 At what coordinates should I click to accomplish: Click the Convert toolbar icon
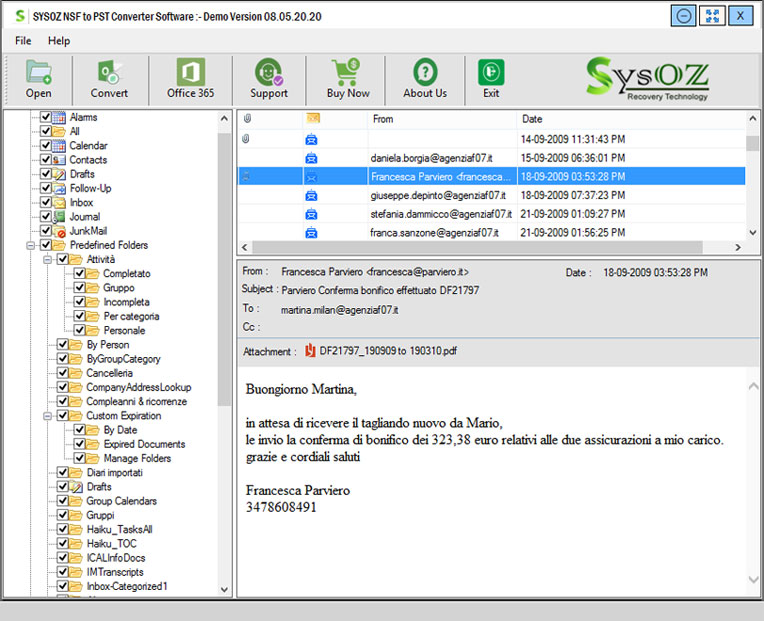pos(109,72)
